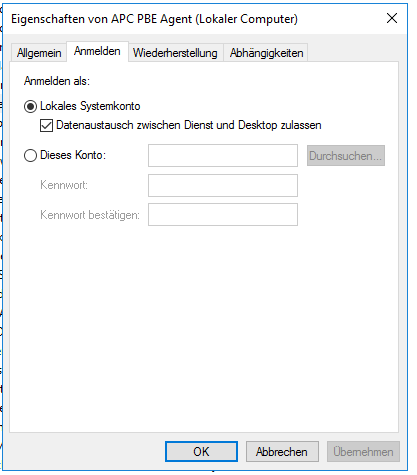This screenshot has height=475, width=417.
Task: Select the Lokales Systemkonto radio button
Action: [30, 107]
